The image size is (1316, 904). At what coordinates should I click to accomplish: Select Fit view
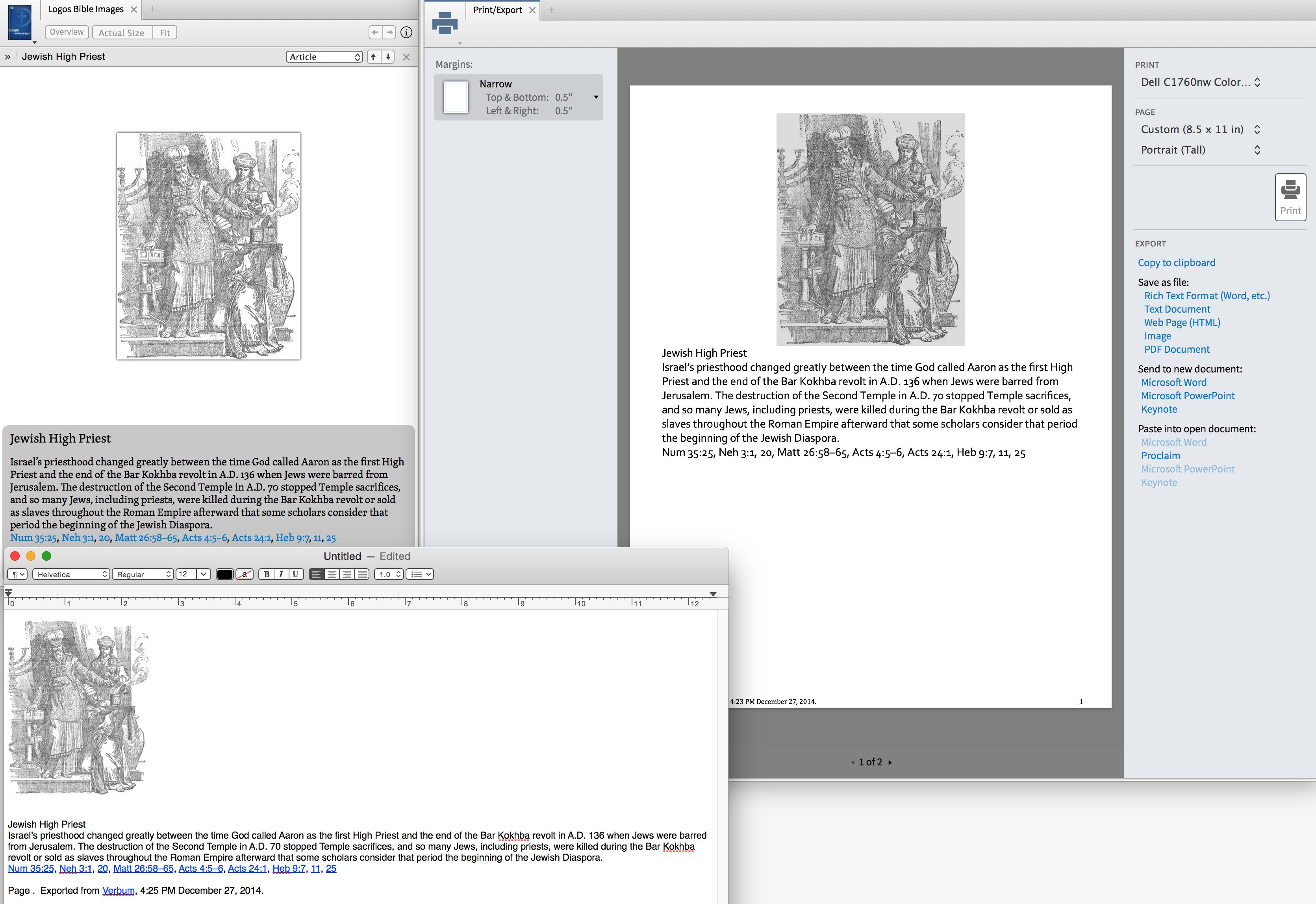click(x=165, y=33)
